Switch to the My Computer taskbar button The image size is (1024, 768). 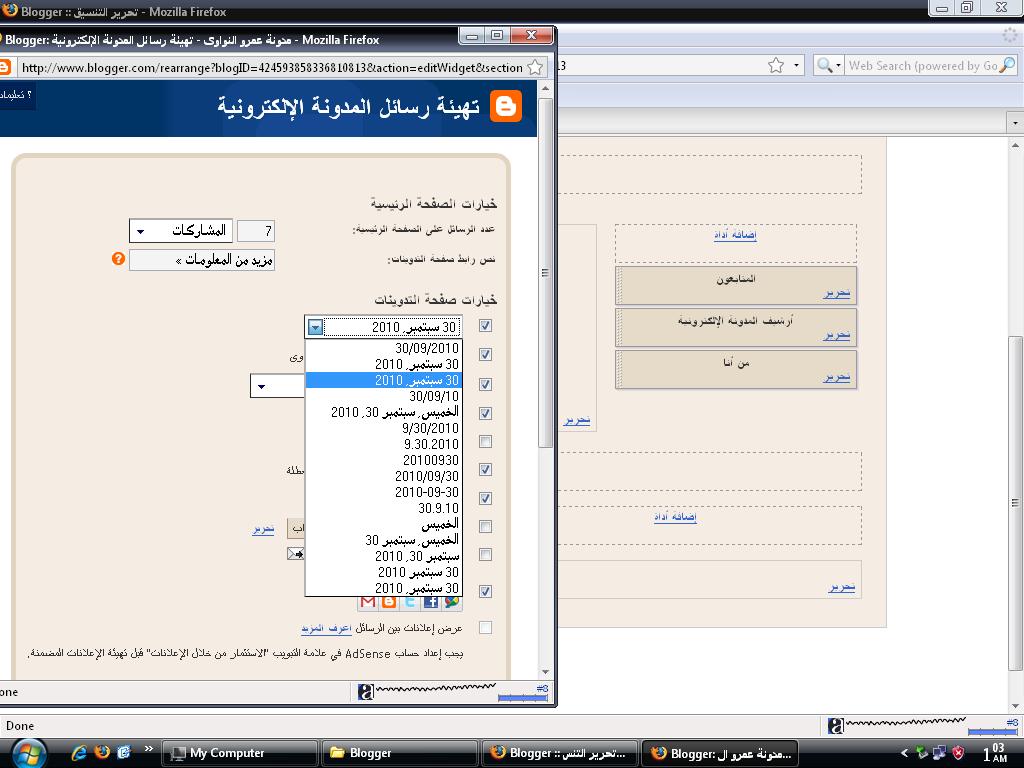click(239, 753)
